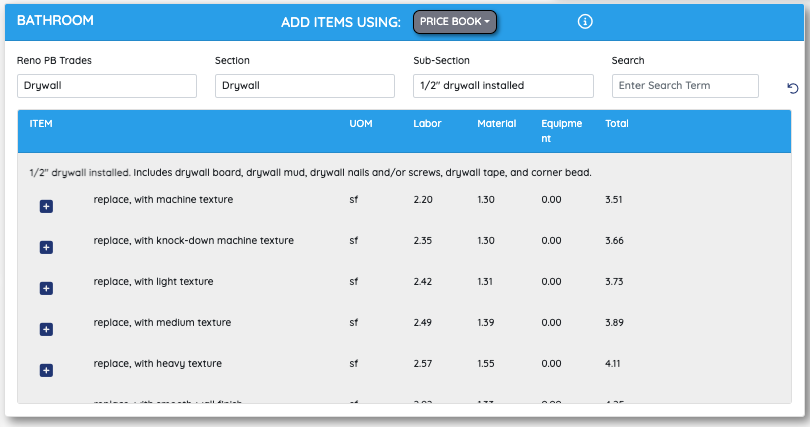Open the Reno PB Trades Drywall field
810x427 pixels.
pyautogui.click(x=107, y=86)
